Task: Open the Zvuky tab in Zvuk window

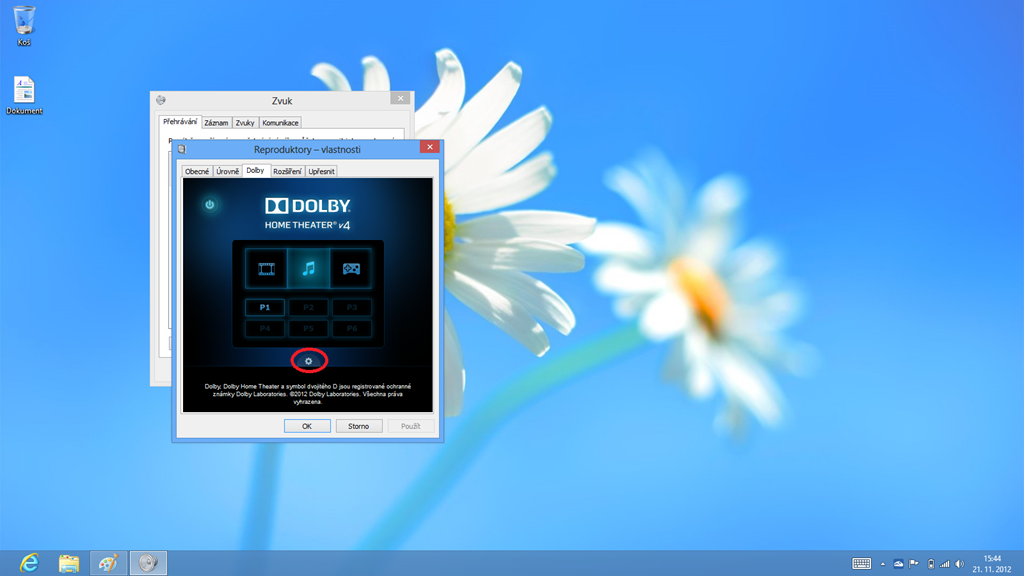Action: [244, 123]
